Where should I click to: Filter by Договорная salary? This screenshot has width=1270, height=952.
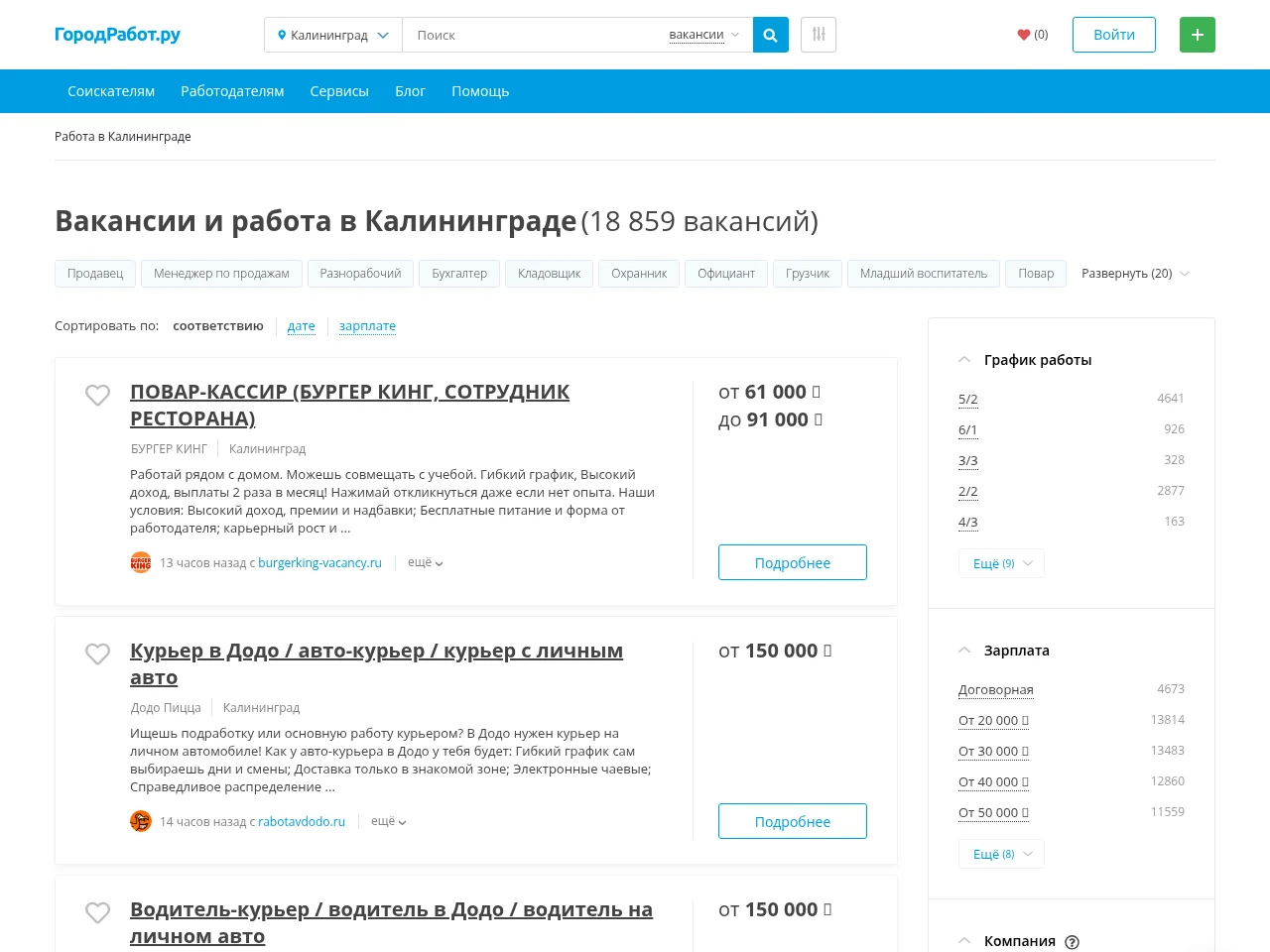tap(996, 690)
